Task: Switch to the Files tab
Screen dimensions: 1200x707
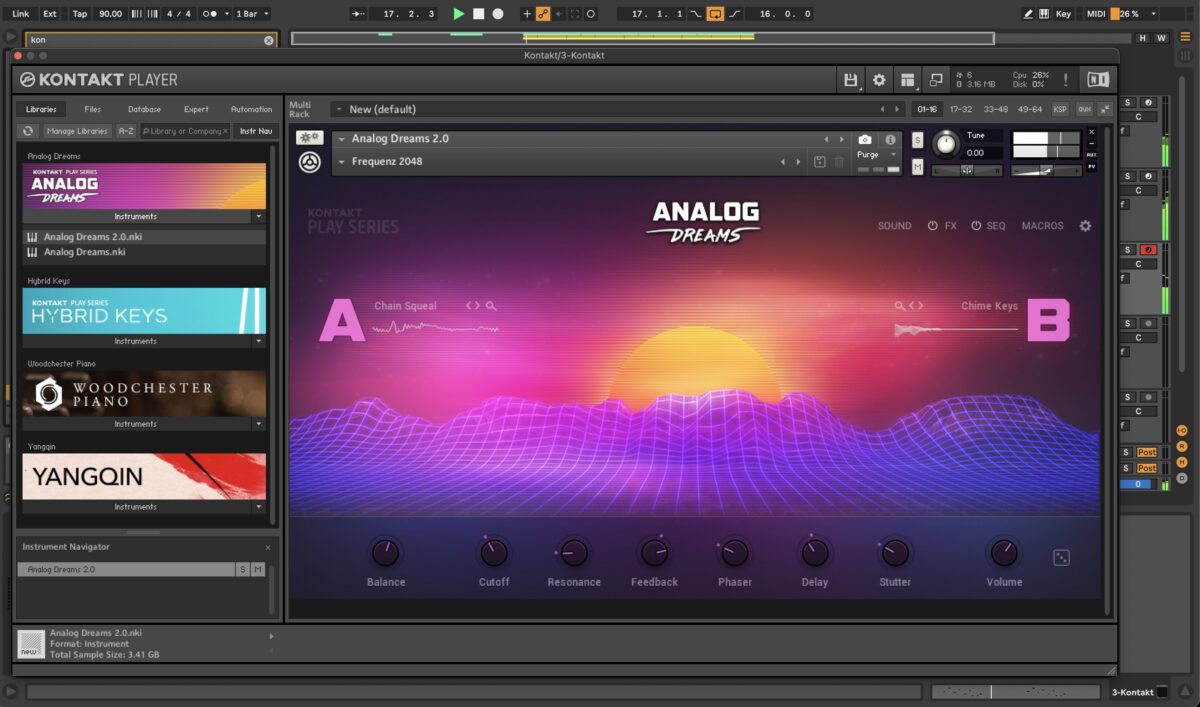Action: click(93, 109)
